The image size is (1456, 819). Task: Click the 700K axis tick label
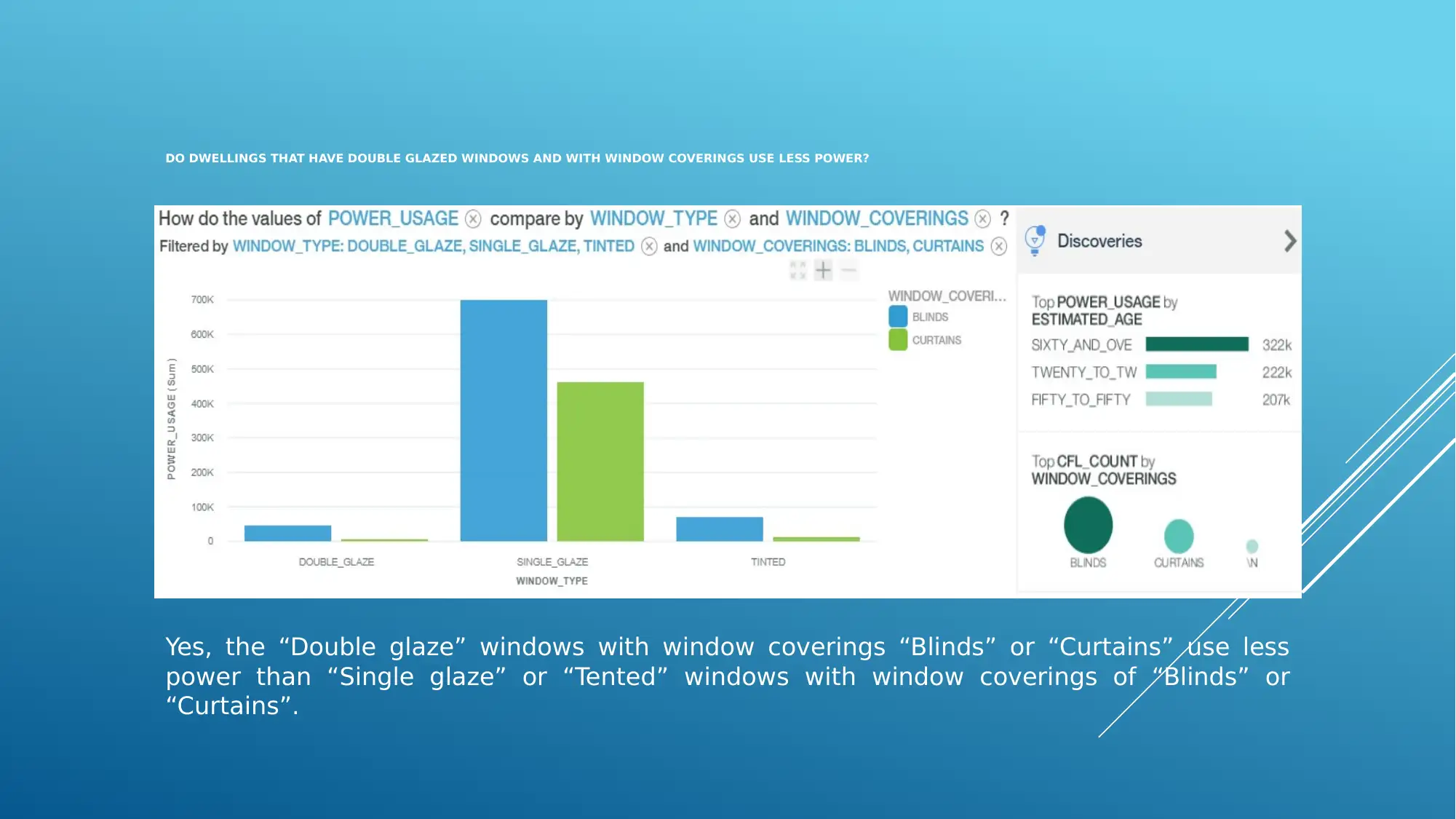pyautogui.click(x=202, y=300)
